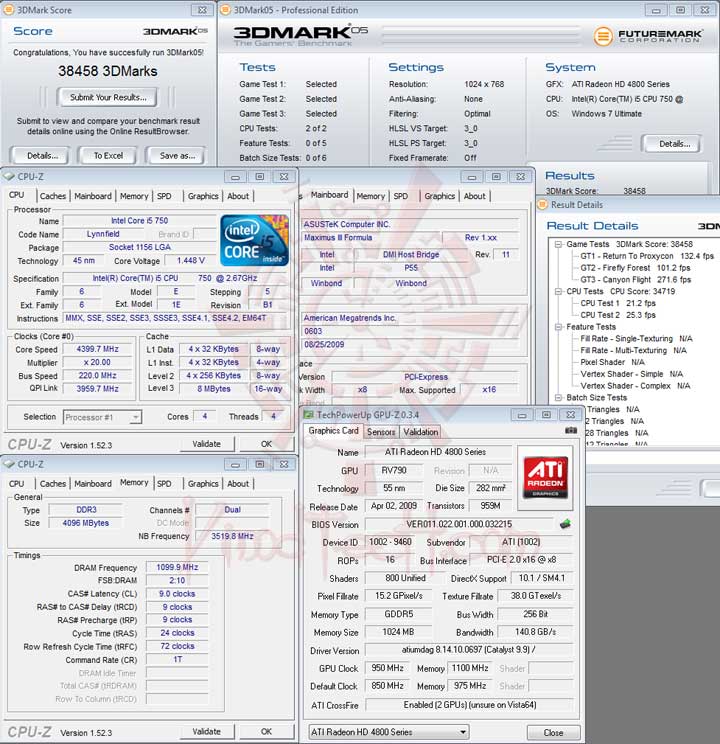Click the Bus Speed 220.0 MHz value

pyautogui.click(x=98, y=376)
